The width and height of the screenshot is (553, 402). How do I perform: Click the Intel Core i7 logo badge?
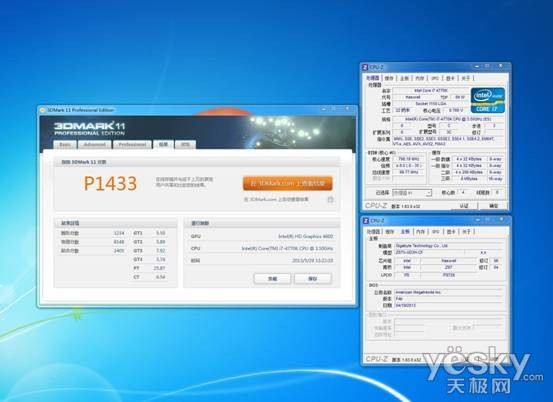pos(488,100)
